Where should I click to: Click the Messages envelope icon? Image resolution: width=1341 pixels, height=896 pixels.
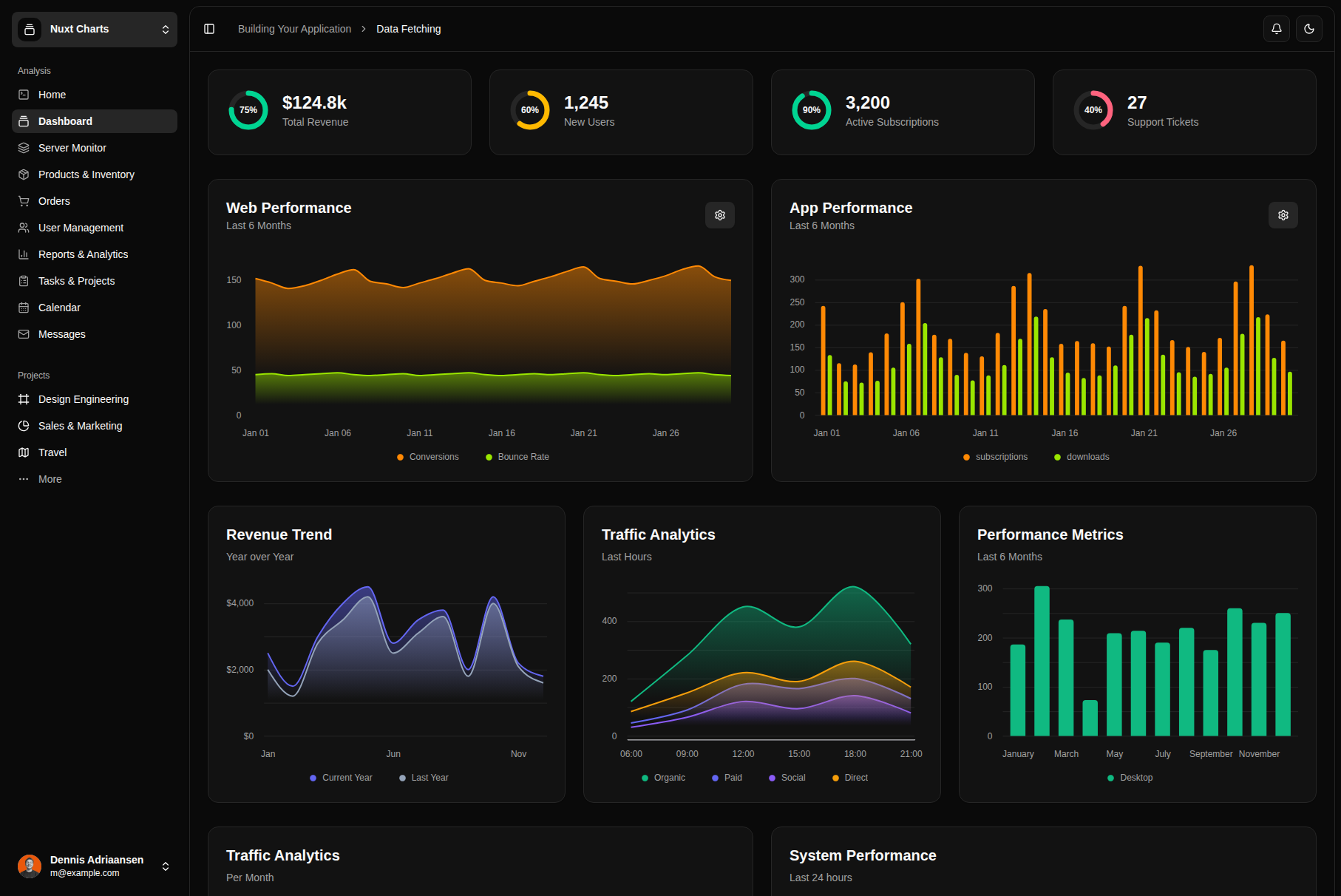pos(24,334)
